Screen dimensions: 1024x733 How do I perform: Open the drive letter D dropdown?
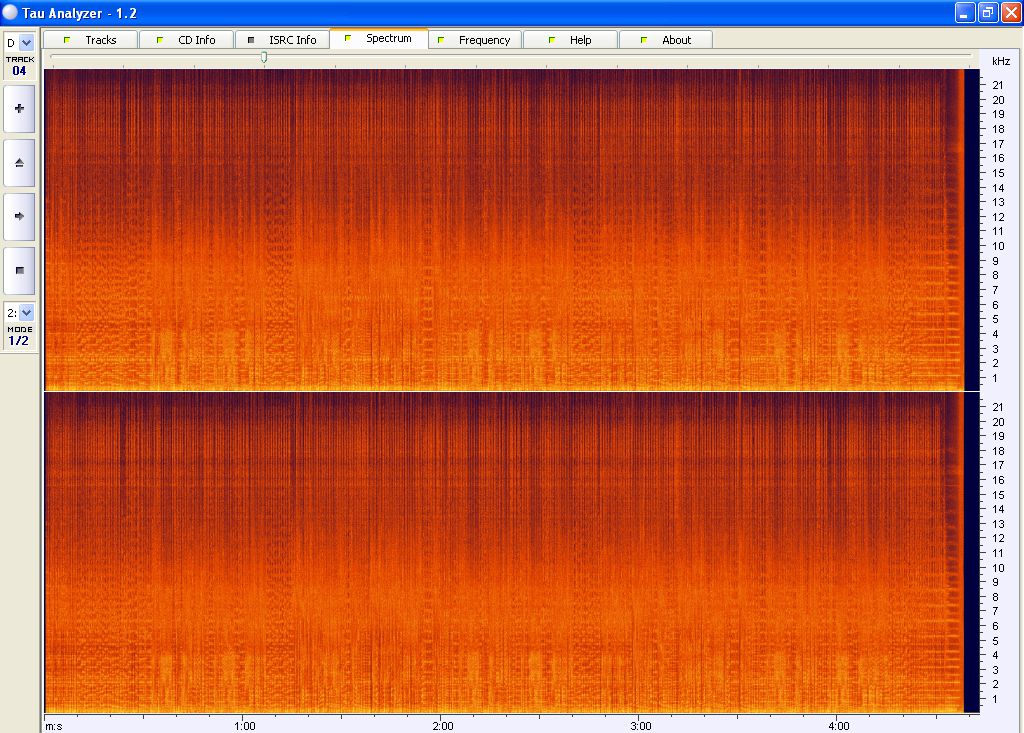26,42
